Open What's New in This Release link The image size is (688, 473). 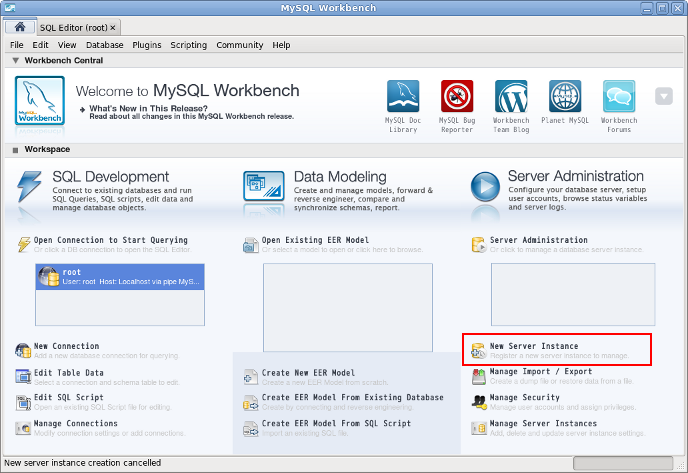[x=148, y=108]
